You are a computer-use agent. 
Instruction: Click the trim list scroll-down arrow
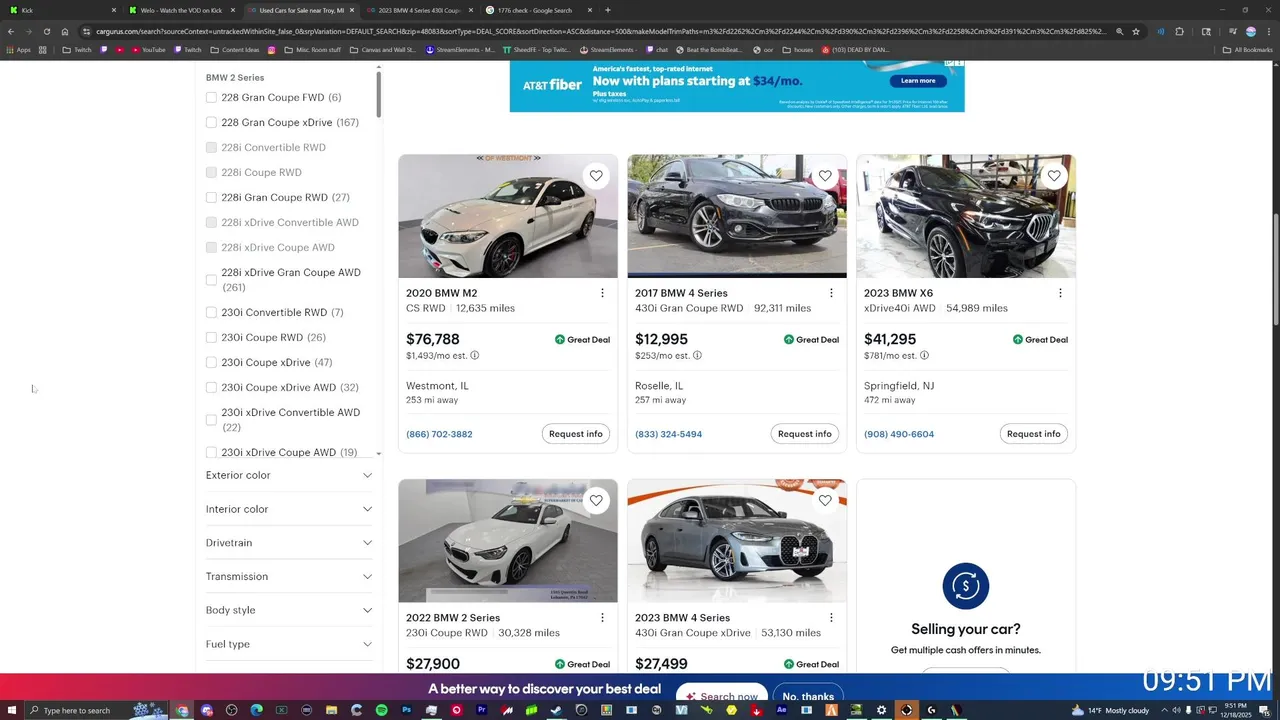378,454
